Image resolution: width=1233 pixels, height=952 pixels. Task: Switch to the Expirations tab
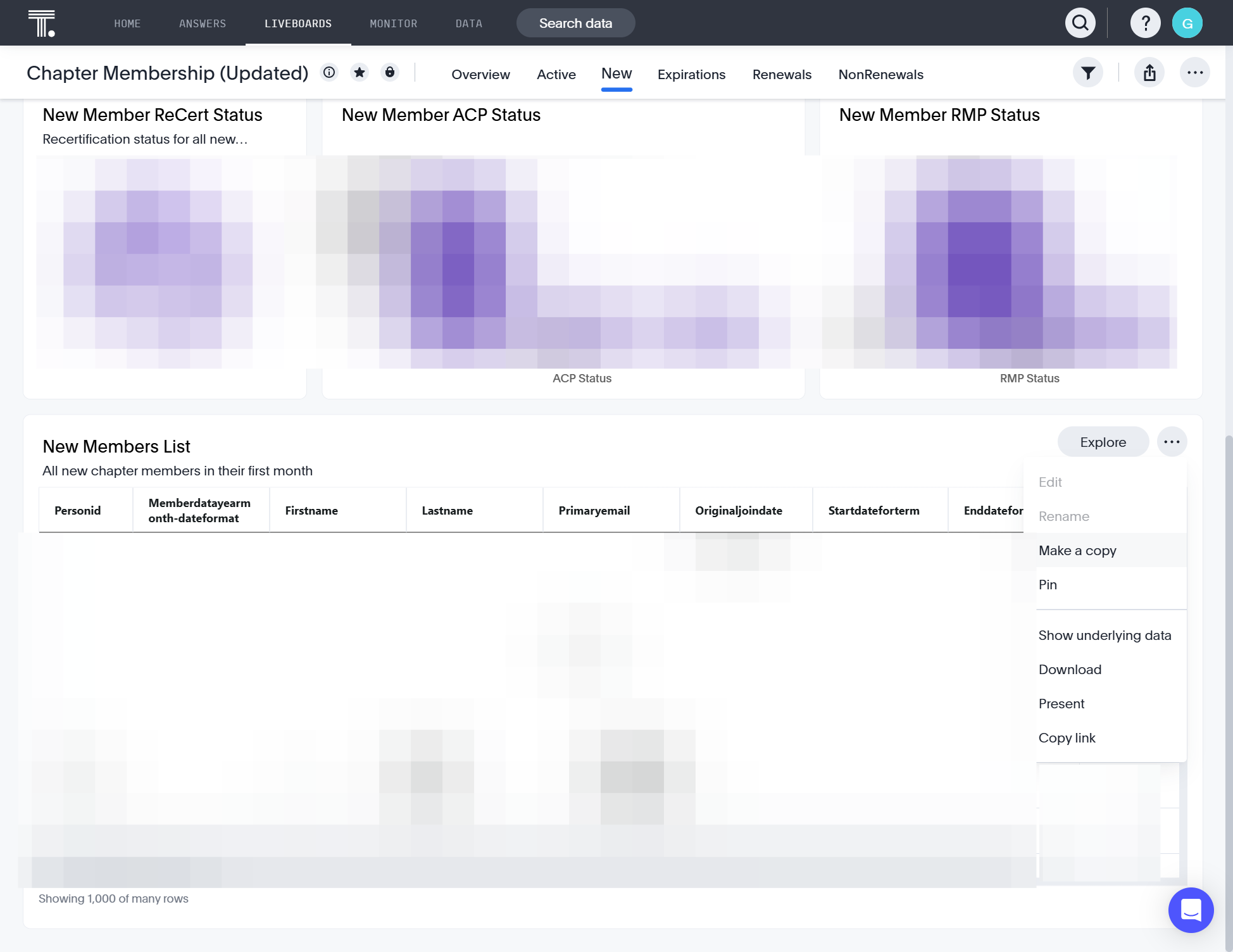click(691, 75)
